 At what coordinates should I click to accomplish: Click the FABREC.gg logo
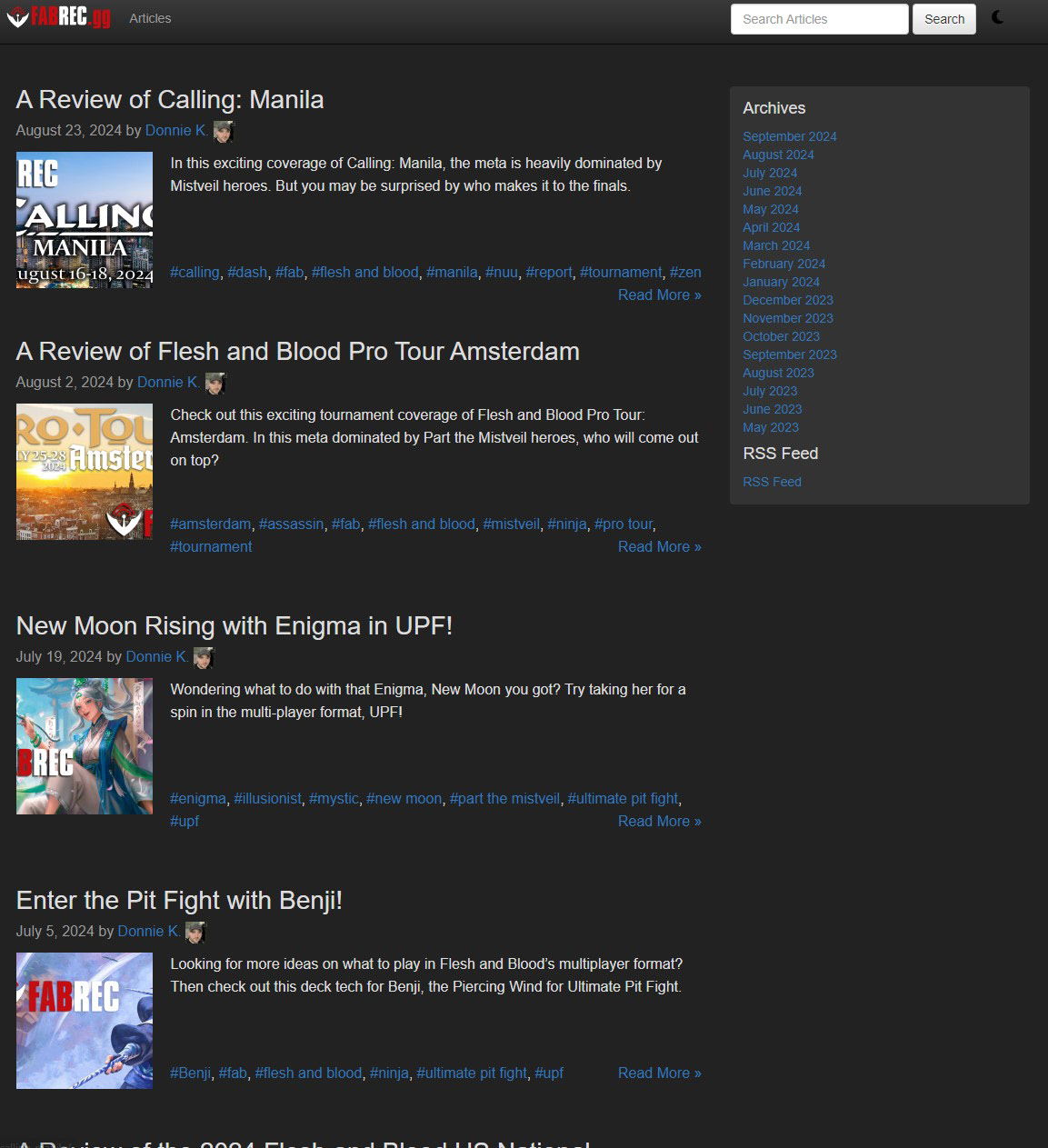[59, 17]
